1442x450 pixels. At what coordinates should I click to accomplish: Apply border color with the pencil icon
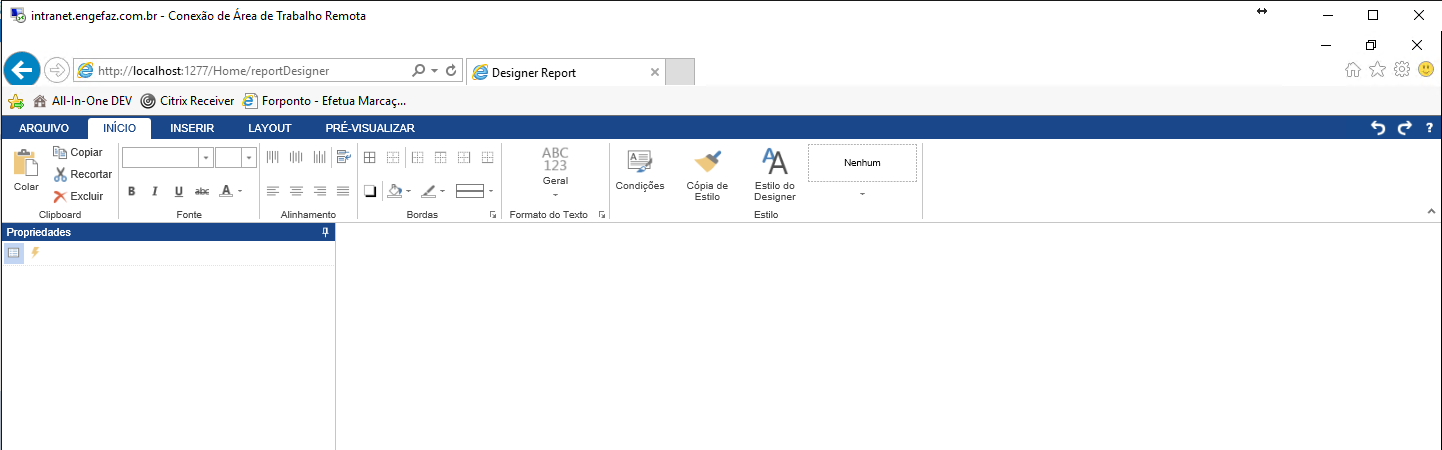click(x=429, y=191)
